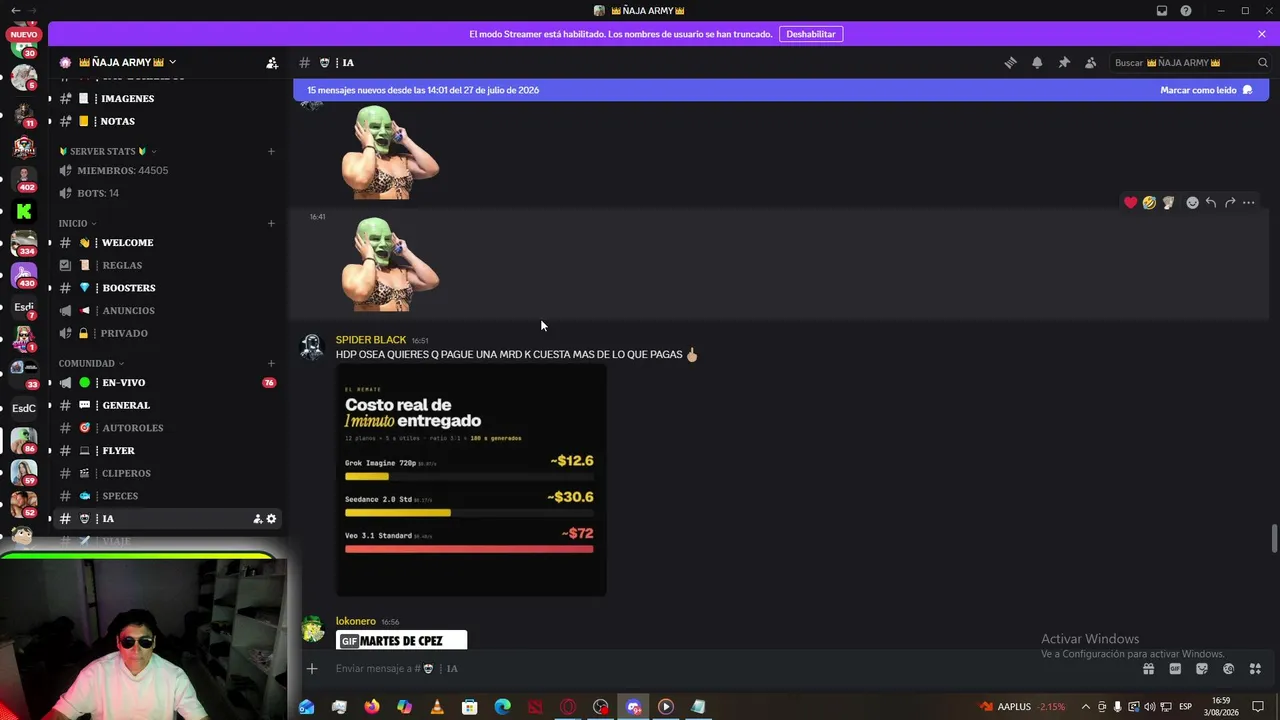Disable Streamer mode with Deshabilitar button
Image resolution: width=1280 pixels, height=720 pixels.
[x=810, y=34]
